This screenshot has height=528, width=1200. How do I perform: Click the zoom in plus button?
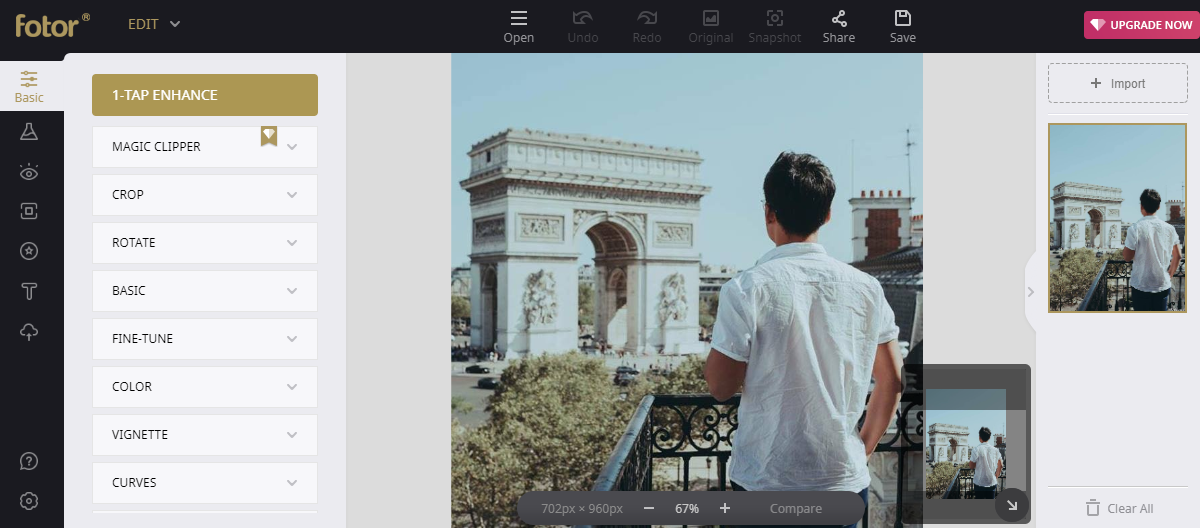click(x=725, y=508)
